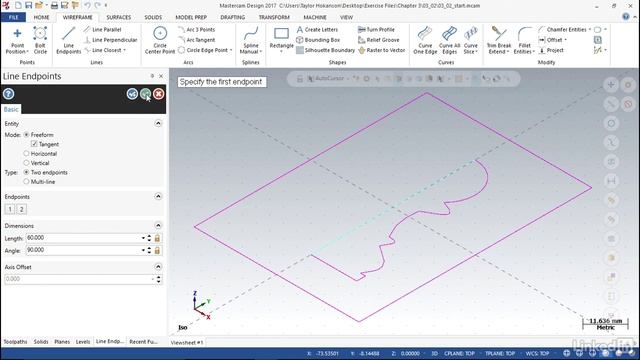Image resolution: width=640 pixels, height=360 pixels.
Task: Choose the Raster to Vector tool
Action: (382, 50)
